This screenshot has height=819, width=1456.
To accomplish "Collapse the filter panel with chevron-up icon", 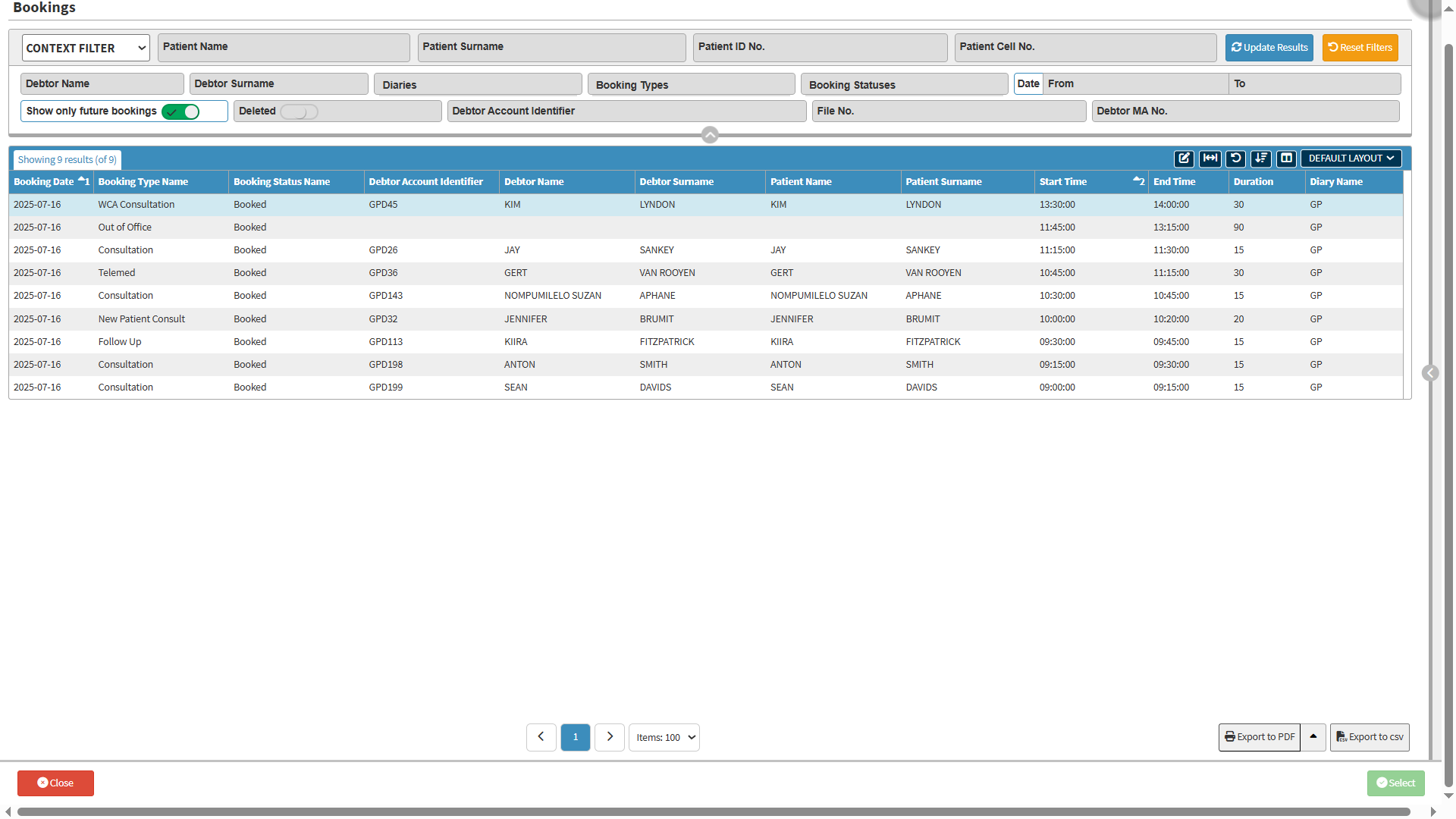I will [x=710, y=135].
